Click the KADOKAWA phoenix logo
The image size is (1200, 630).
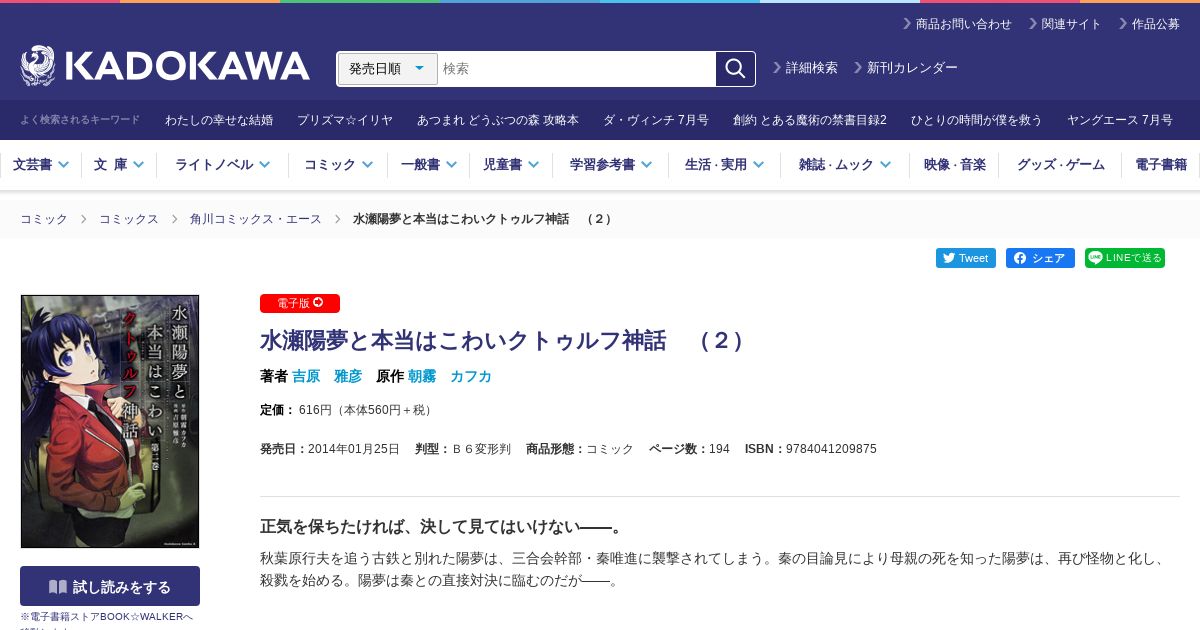165,67
